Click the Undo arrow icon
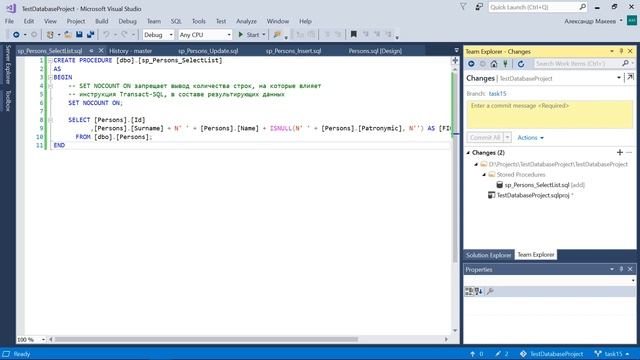The image size is (640, 360). (106, 35)
